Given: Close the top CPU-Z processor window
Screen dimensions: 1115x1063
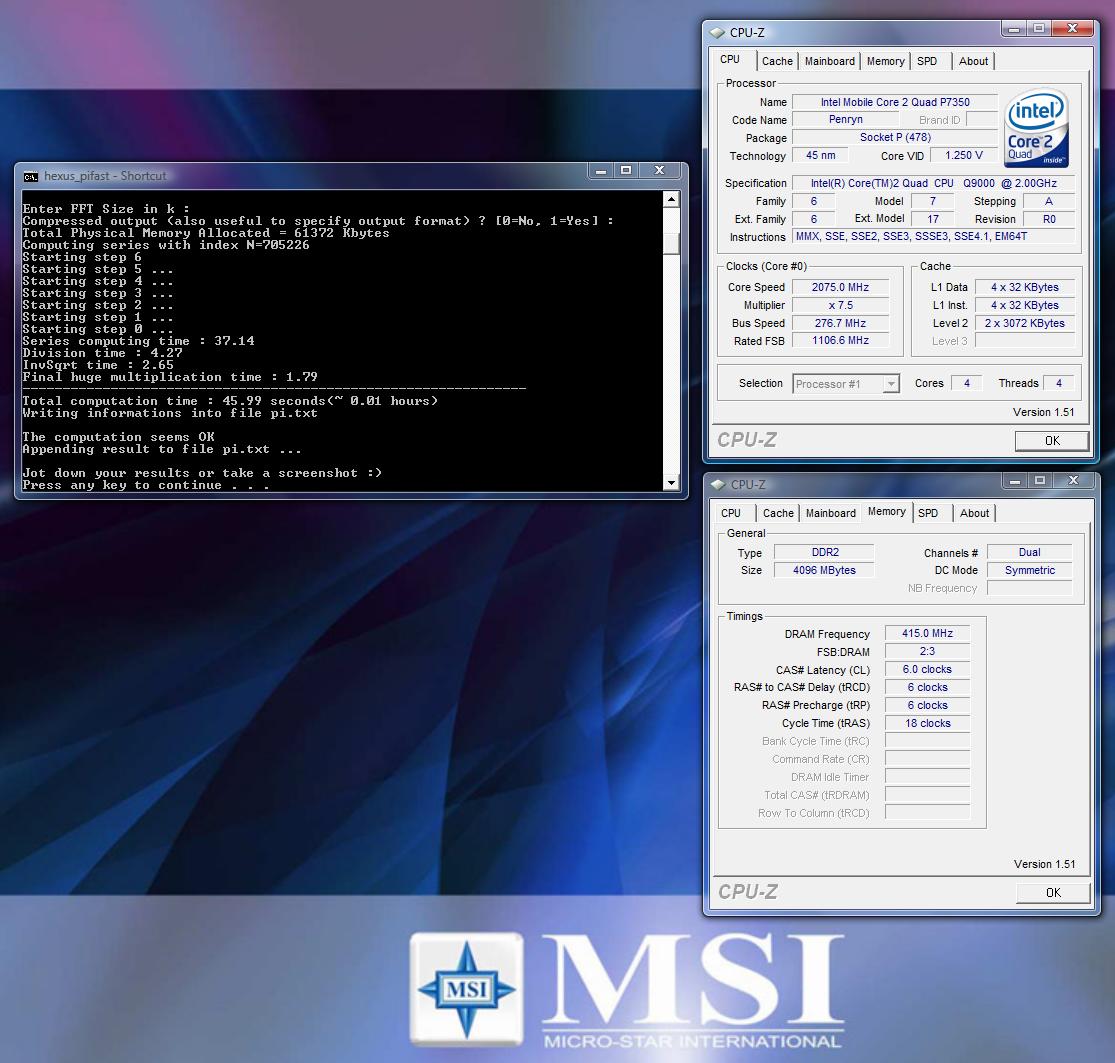Looking at the screenshot, I should point(1073,29).
